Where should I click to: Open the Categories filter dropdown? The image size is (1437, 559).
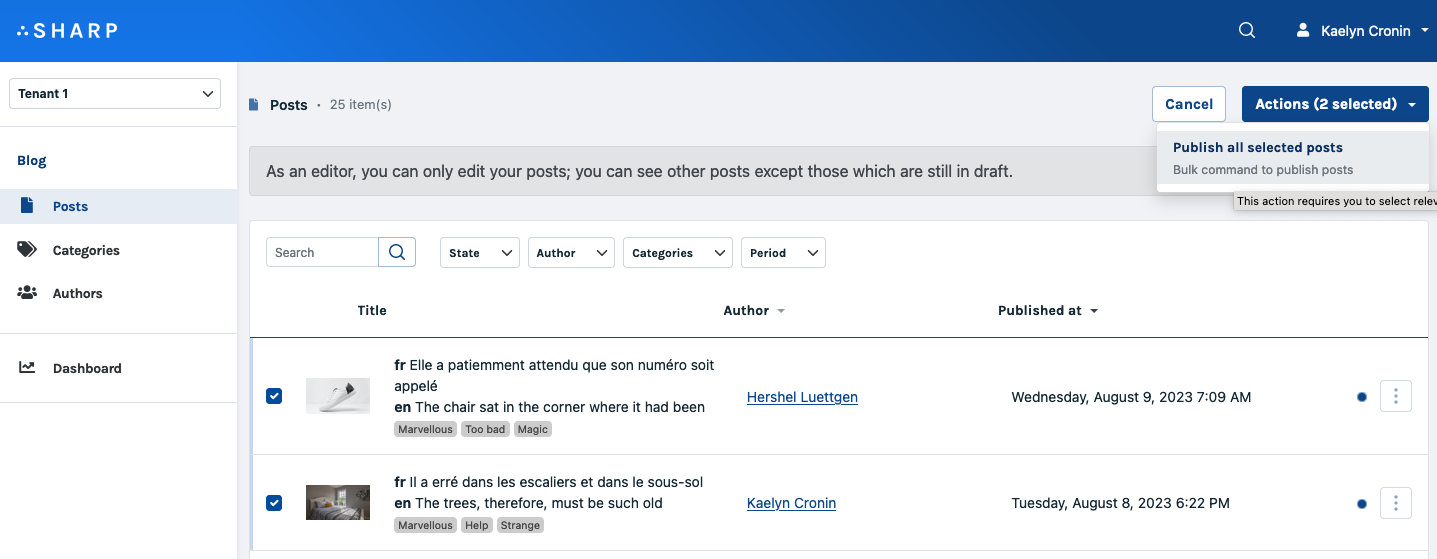coord(678,253)
